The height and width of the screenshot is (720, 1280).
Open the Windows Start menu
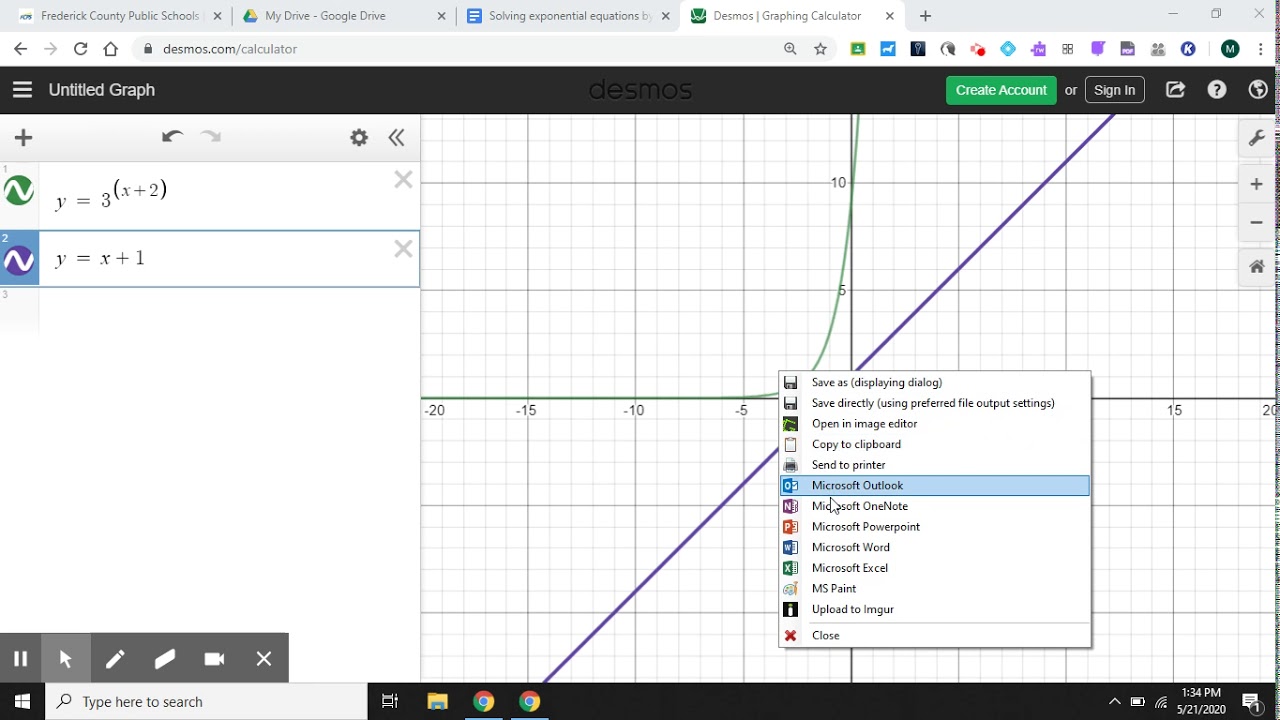pos(22,701)
